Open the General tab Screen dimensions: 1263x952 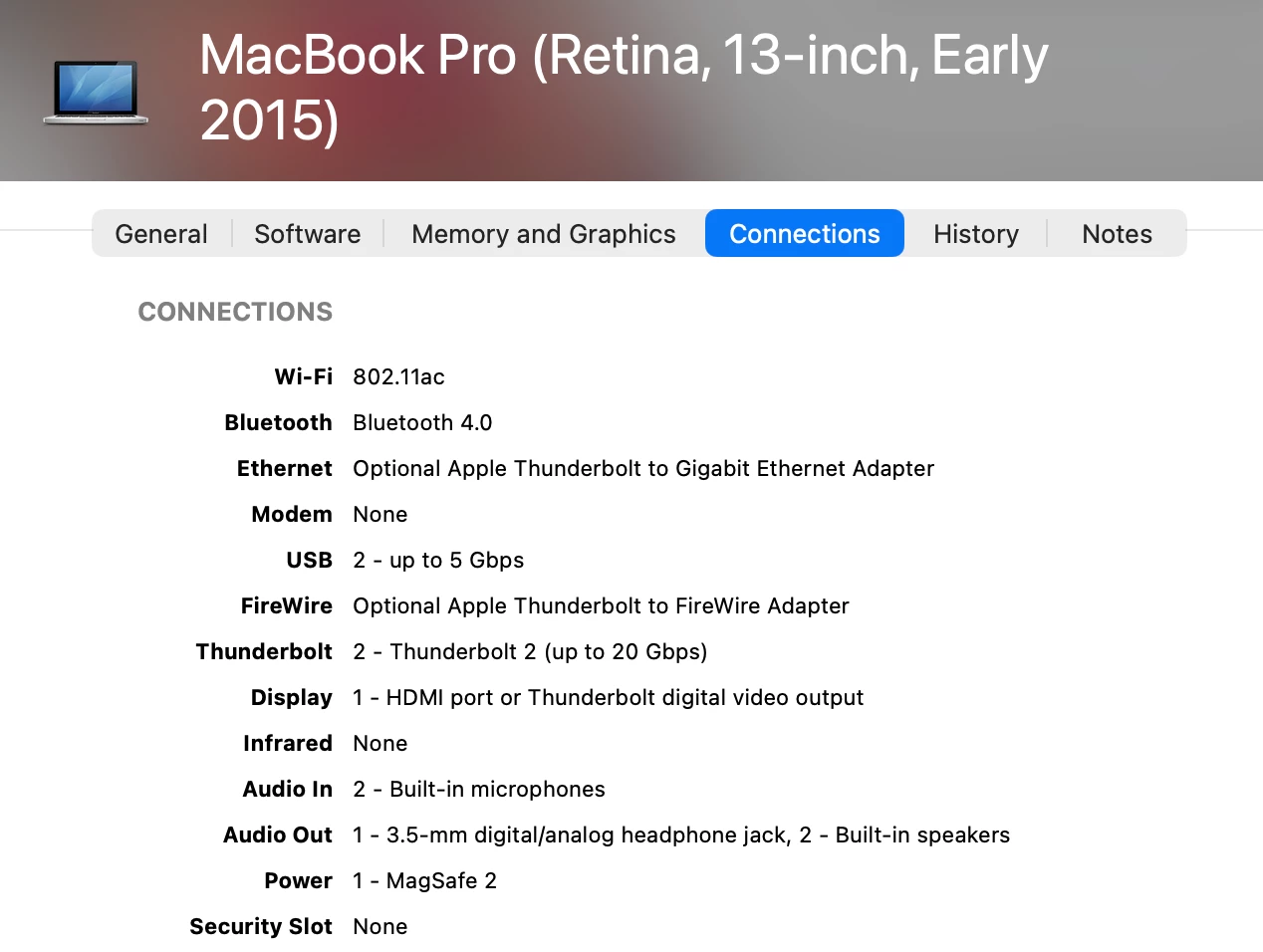pos(161,234)
